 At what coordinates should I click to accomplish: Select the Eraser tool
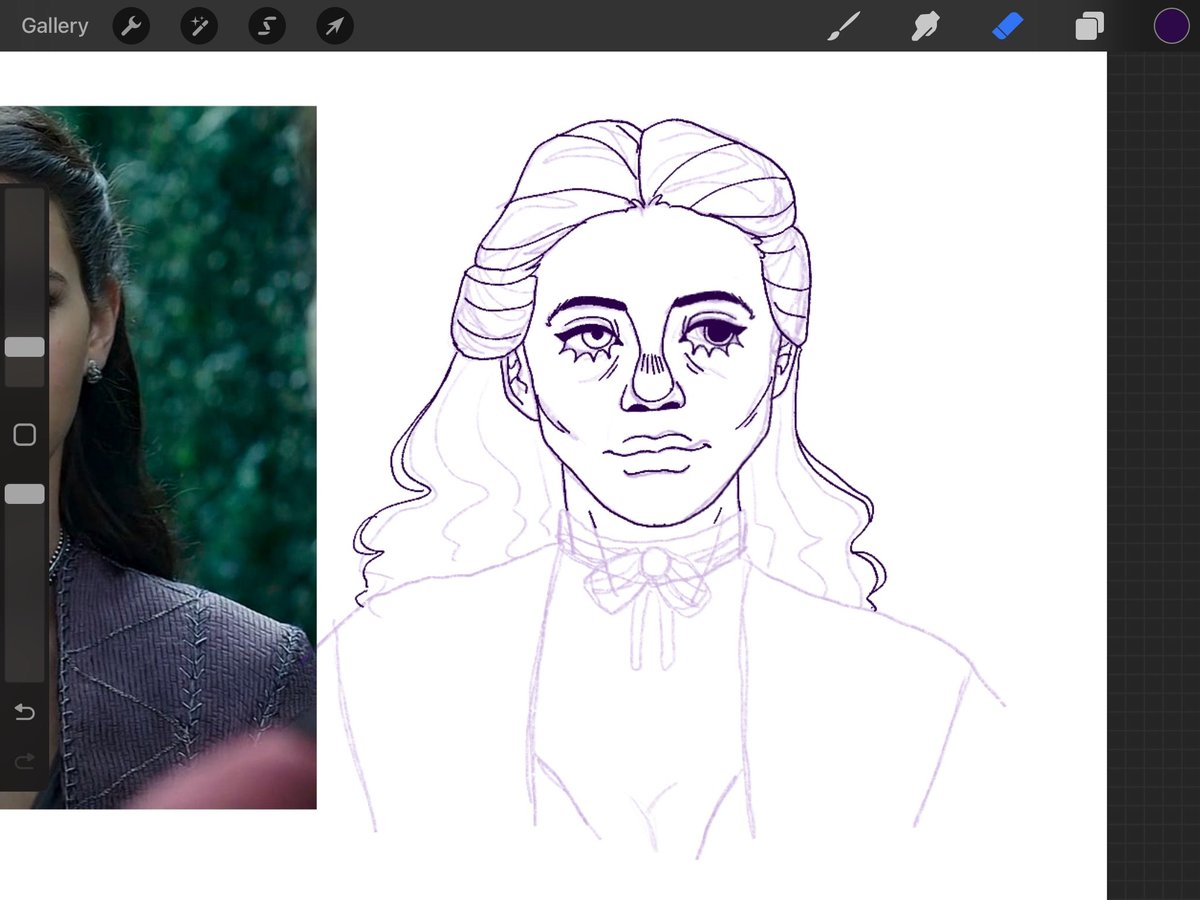point(1008,26)
